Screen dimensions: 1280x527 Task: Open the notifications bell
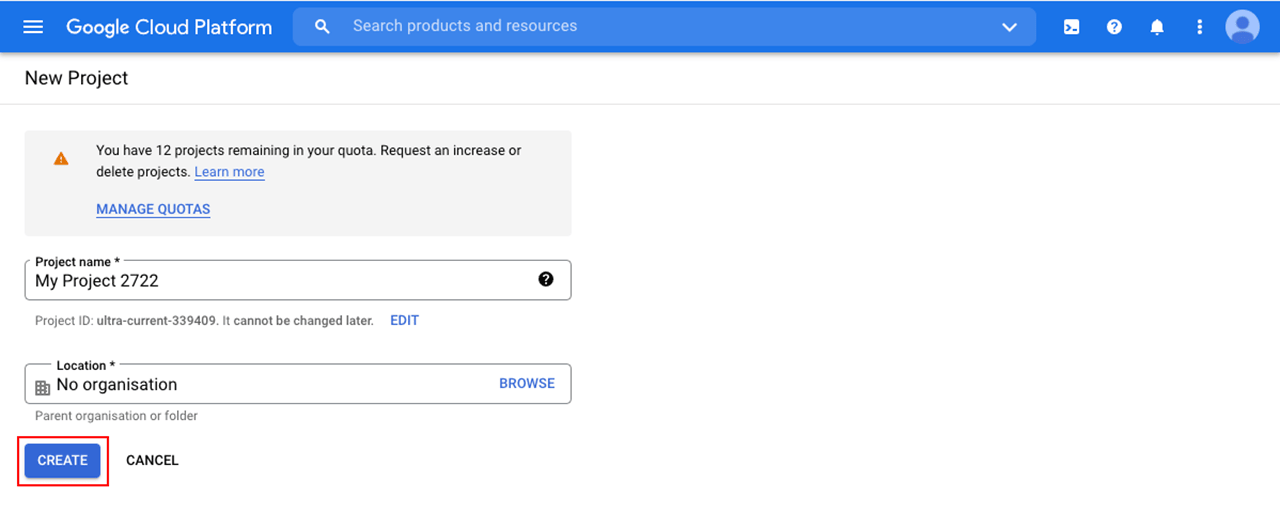1157,27
